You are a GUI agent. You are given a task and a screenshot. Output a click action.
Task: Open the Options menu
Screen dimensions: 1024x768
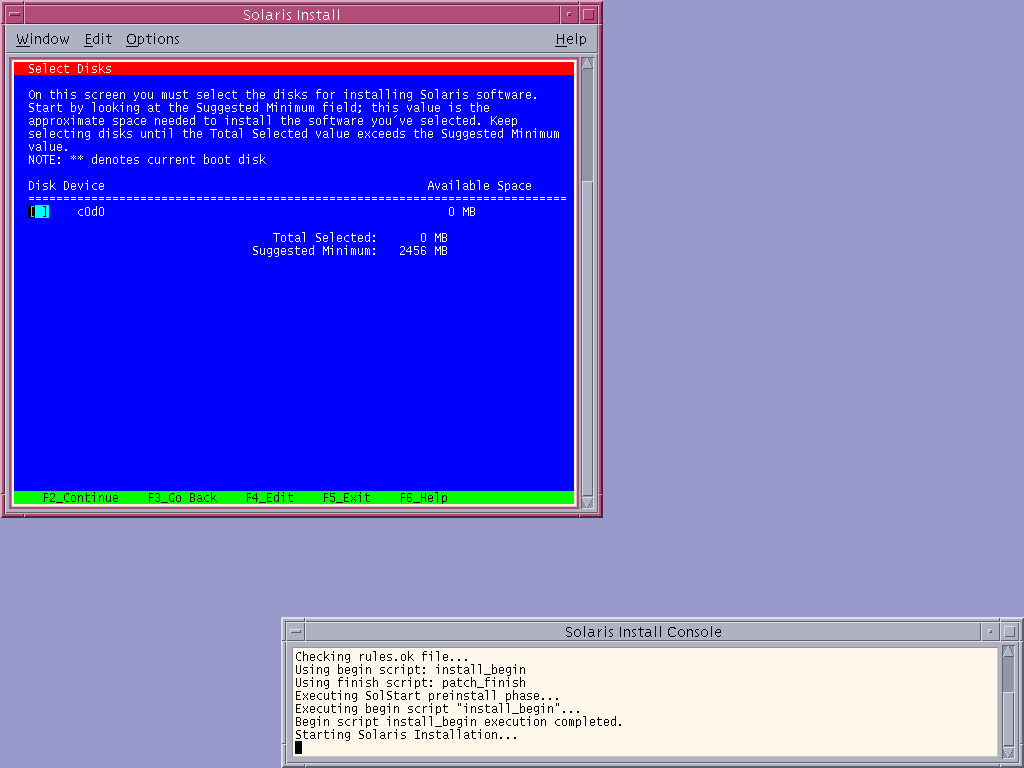pyautogui.click(x=153, y=39)
